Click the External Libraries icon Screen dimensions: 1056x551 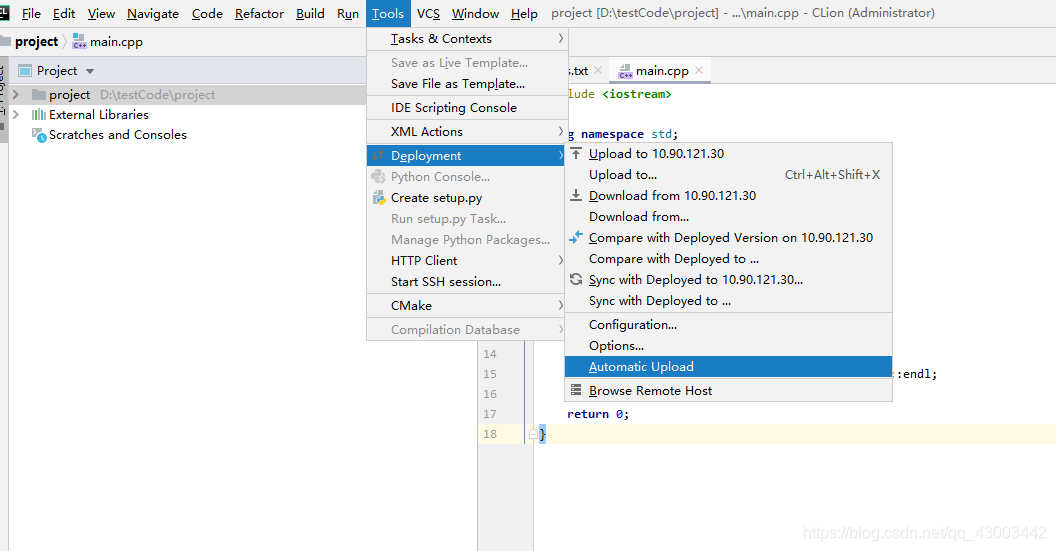pos(39,115)
